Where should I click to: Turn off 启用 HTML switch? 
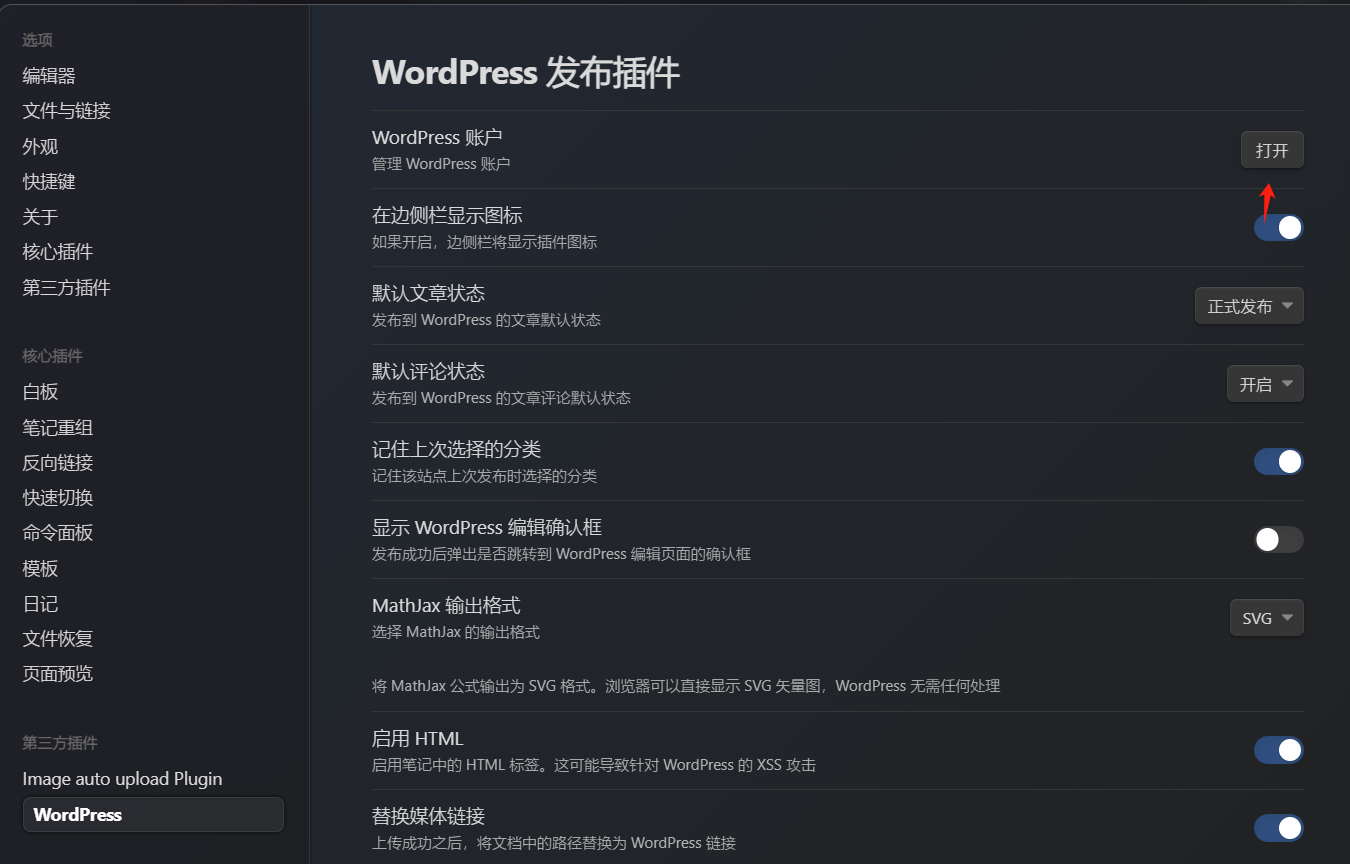pos(1278,750)
